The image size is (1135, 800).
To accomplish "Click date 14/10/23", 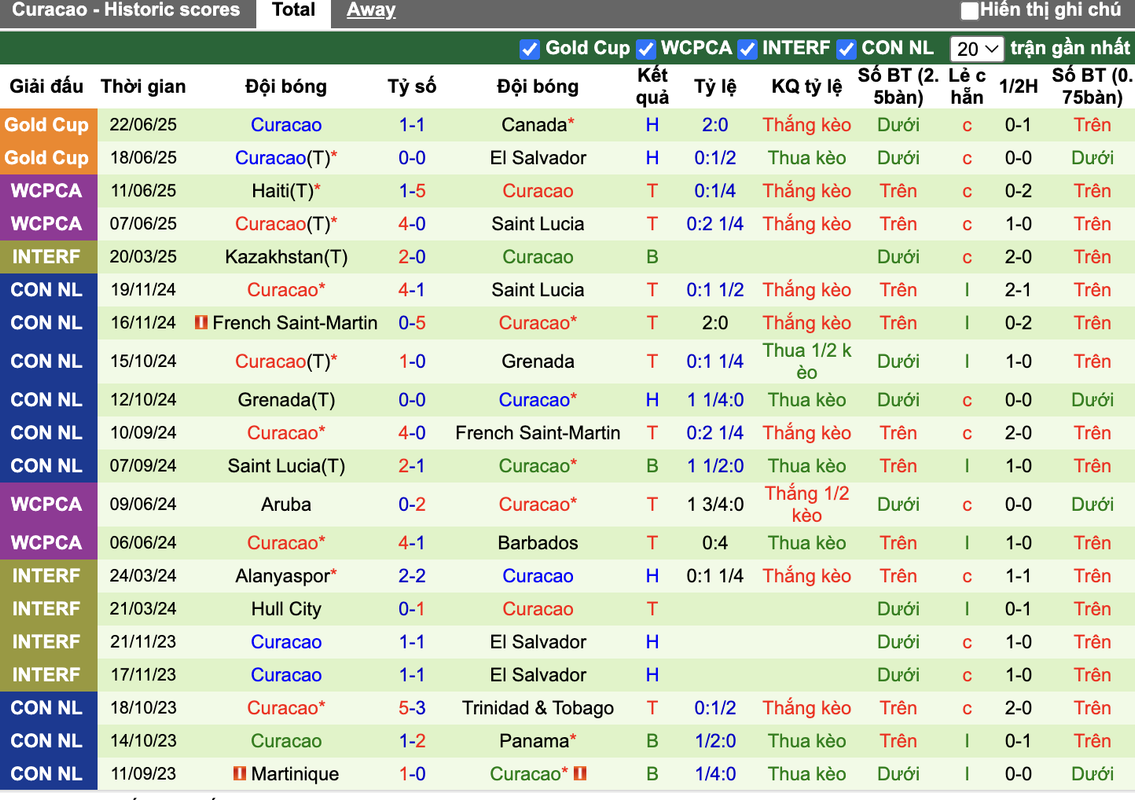I will pos(143,741).
